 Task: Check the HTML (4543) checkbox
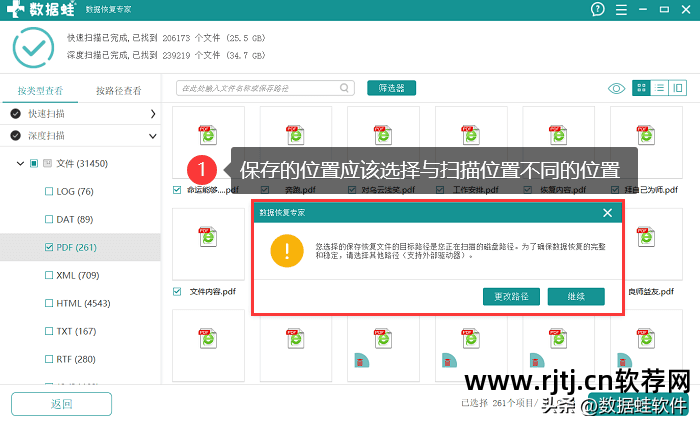(49, 303)
